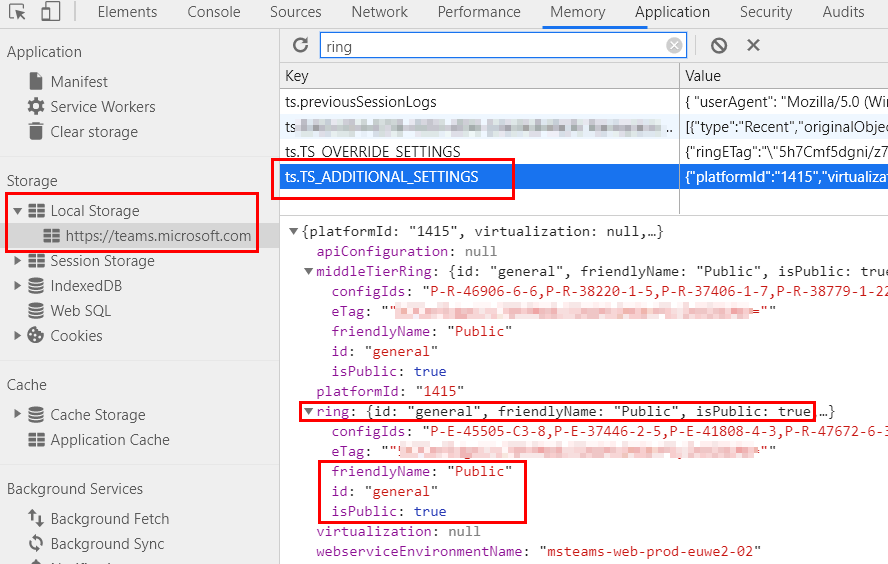Select the Application tab

[672, 12]
